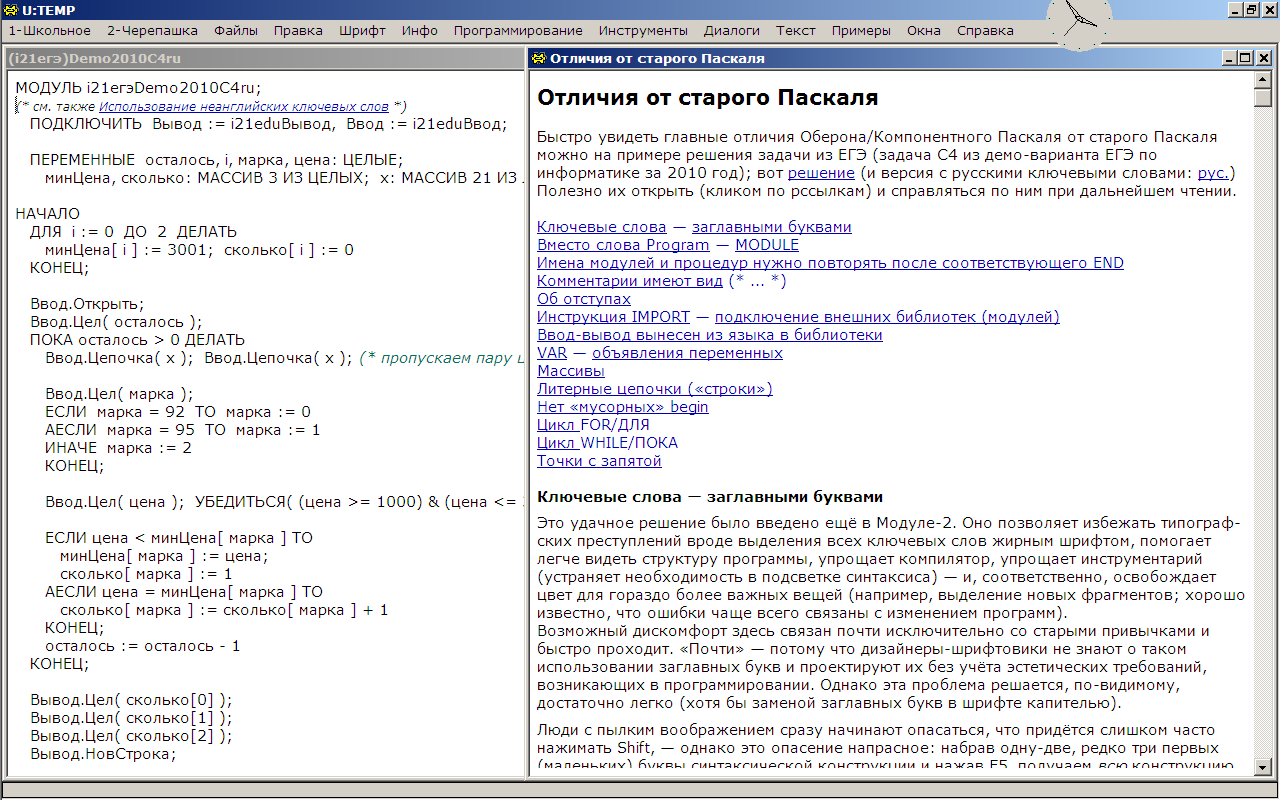This screenshot has height=800, width=1280.
Task: Open the Окна menu
Action: (924, 31)
